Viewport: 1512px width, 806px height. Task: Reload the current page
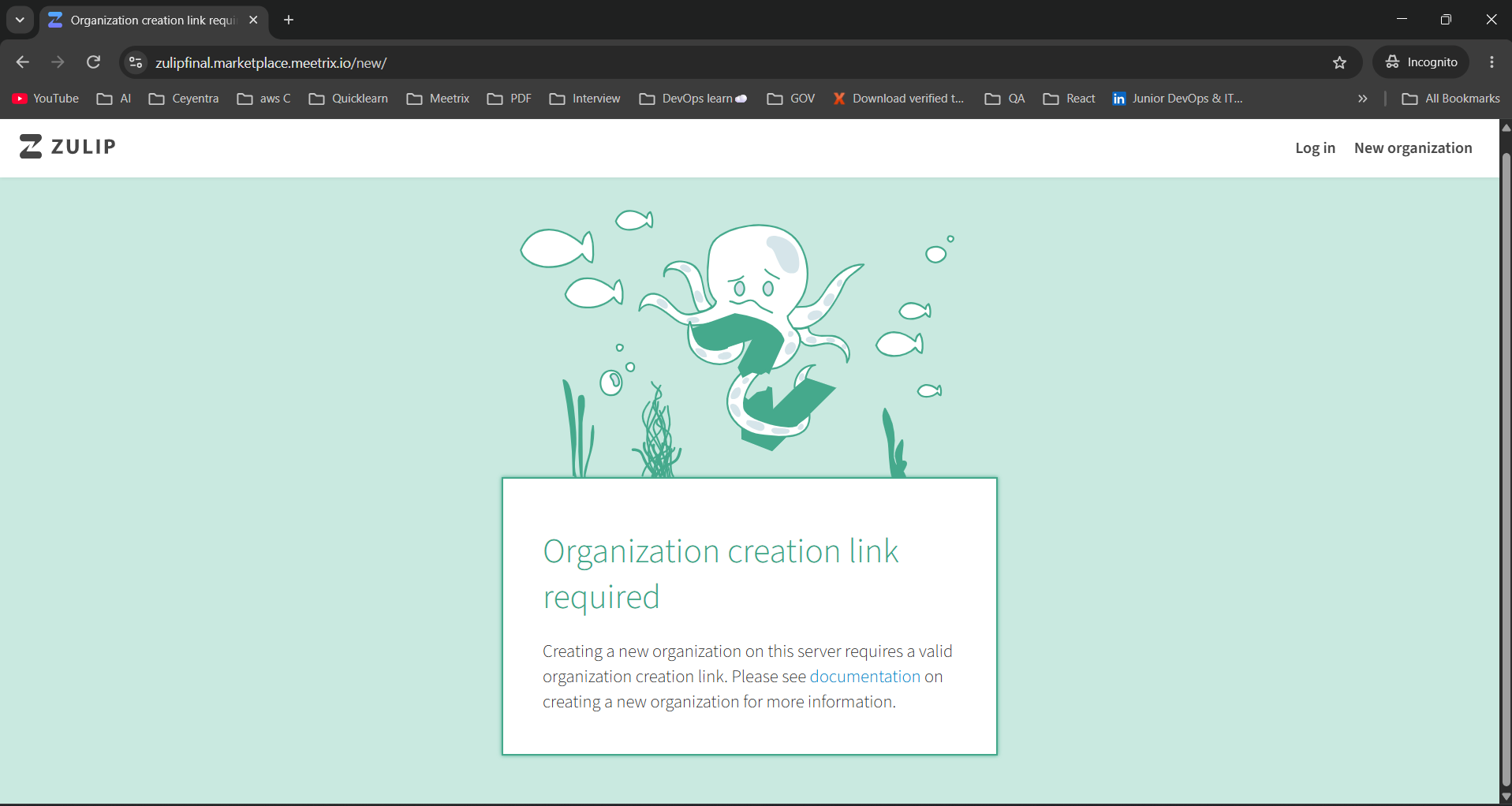click(94, 62)
